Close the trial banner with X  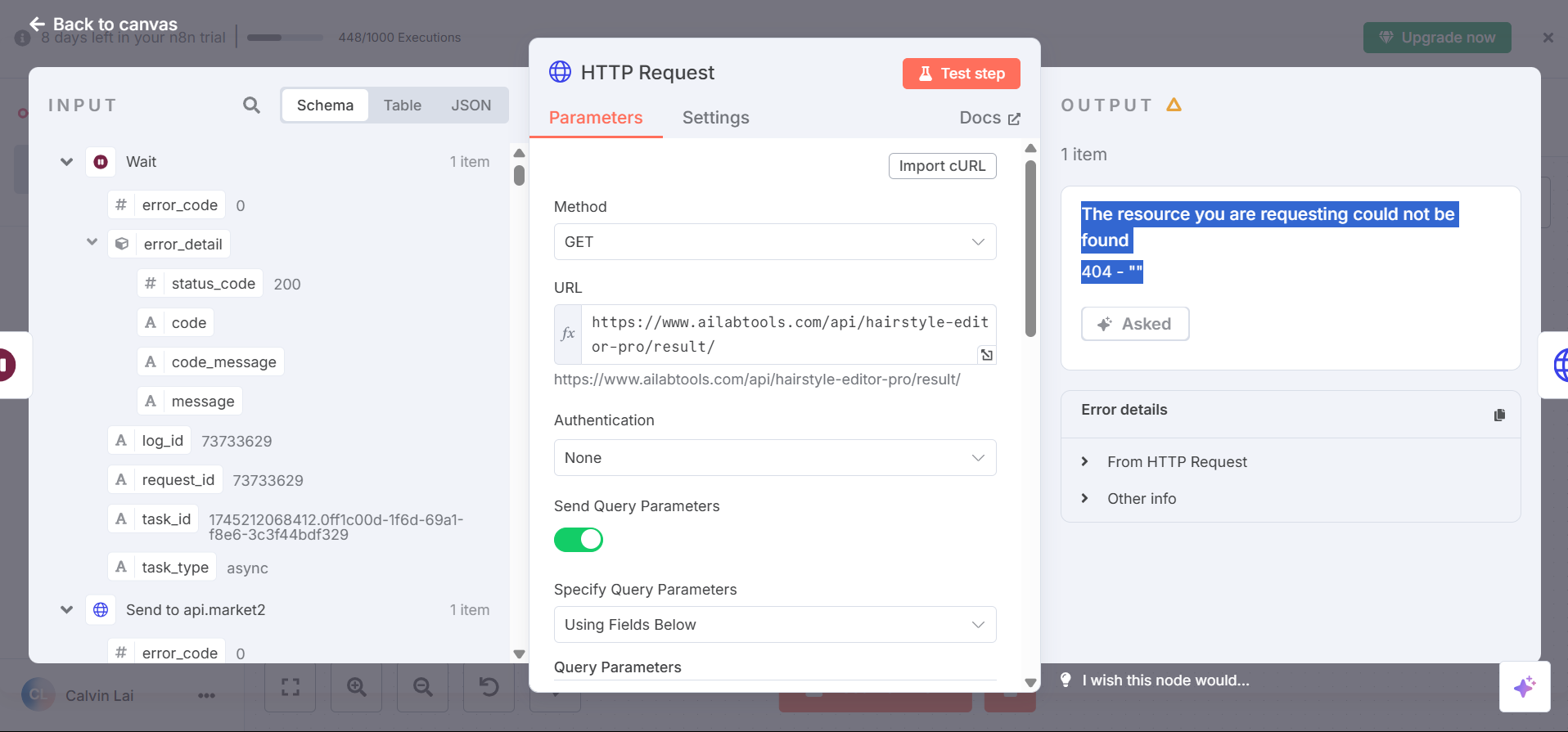1548,38
